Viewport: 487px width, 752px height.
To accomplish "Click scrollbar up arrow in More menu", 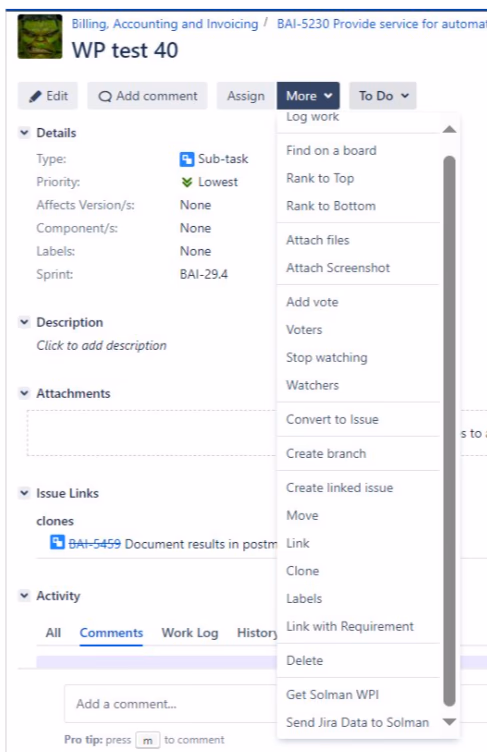I will [449, 129].
